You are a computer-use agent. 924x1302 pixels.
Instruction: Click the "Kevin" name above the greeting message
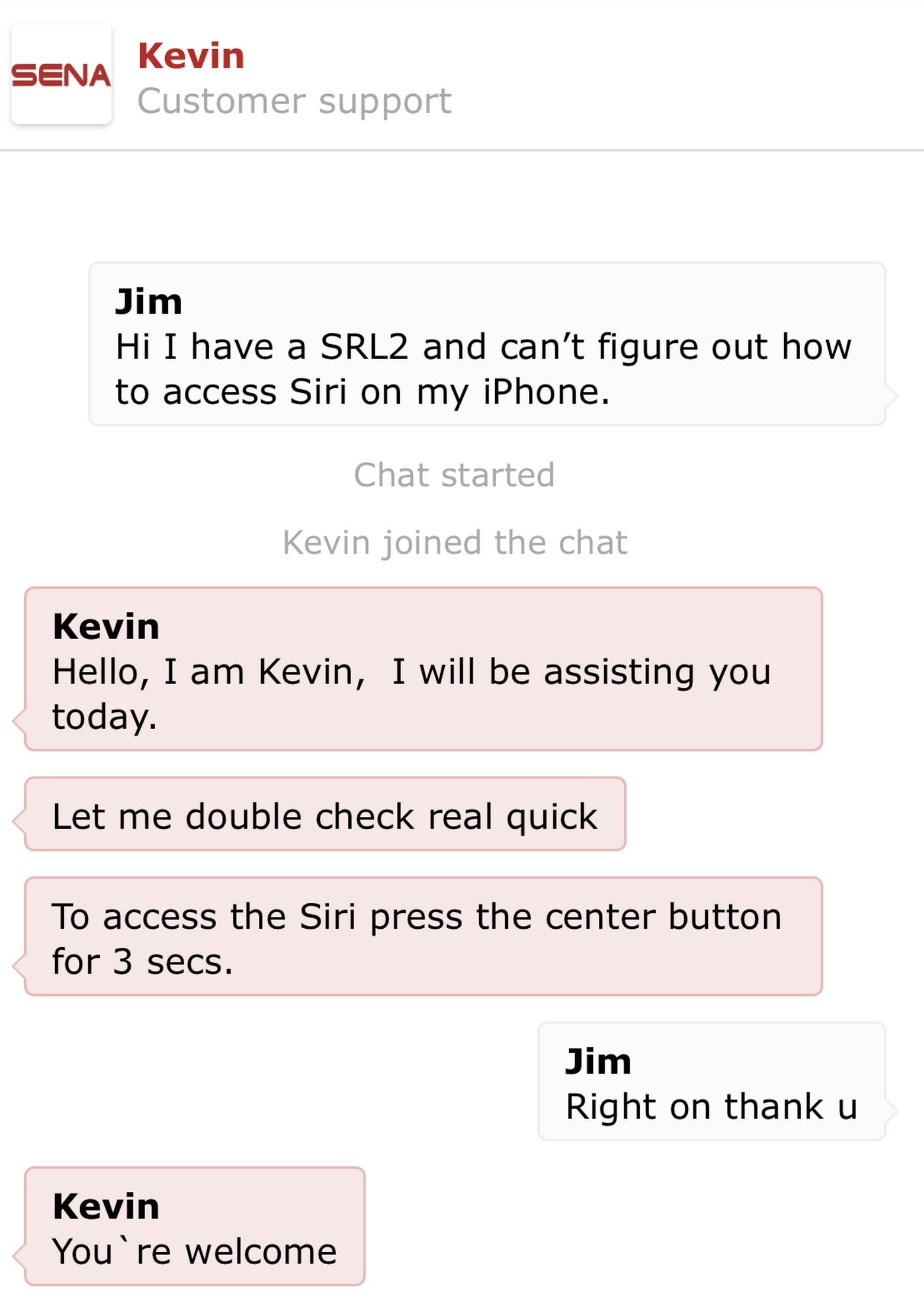click(x=106, y=626)
